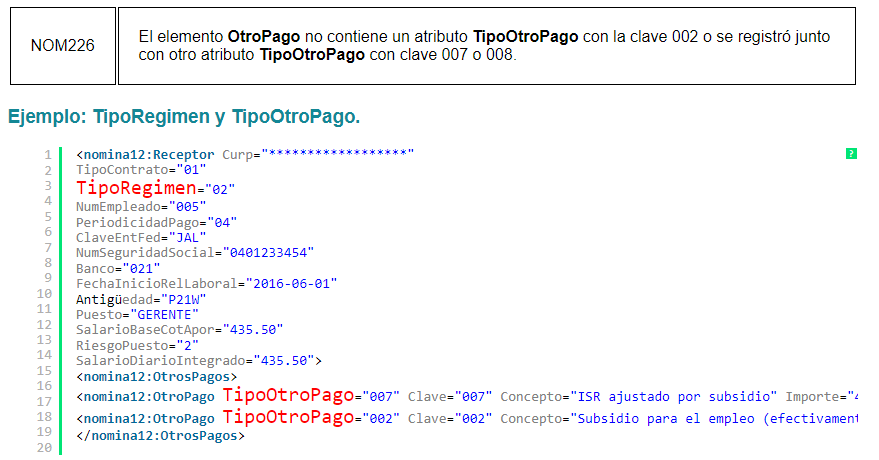
Task: Click the ClaveEntFed value "JAL"
Action: point(187,237)
